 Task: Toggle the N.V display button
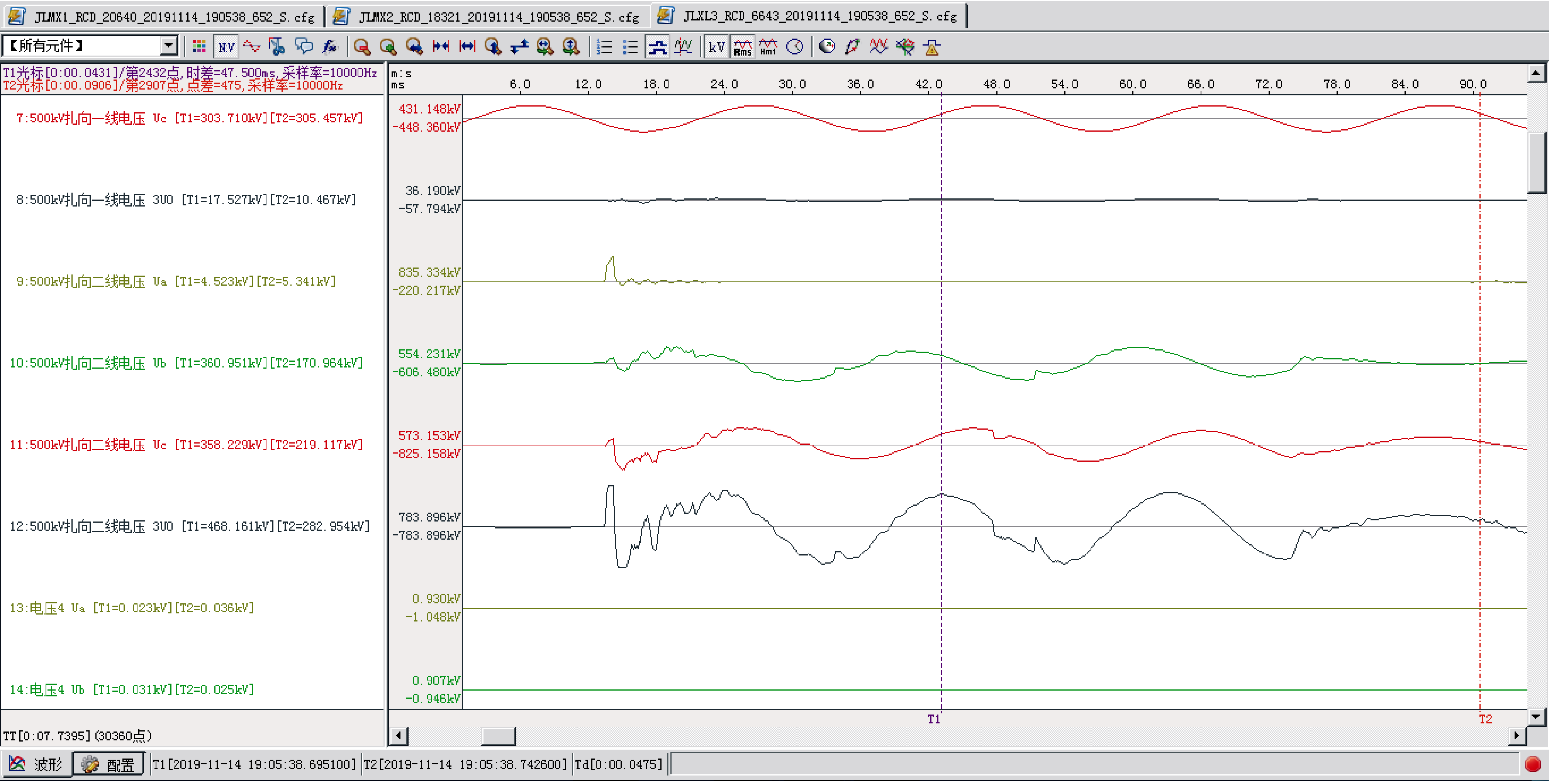226,47
